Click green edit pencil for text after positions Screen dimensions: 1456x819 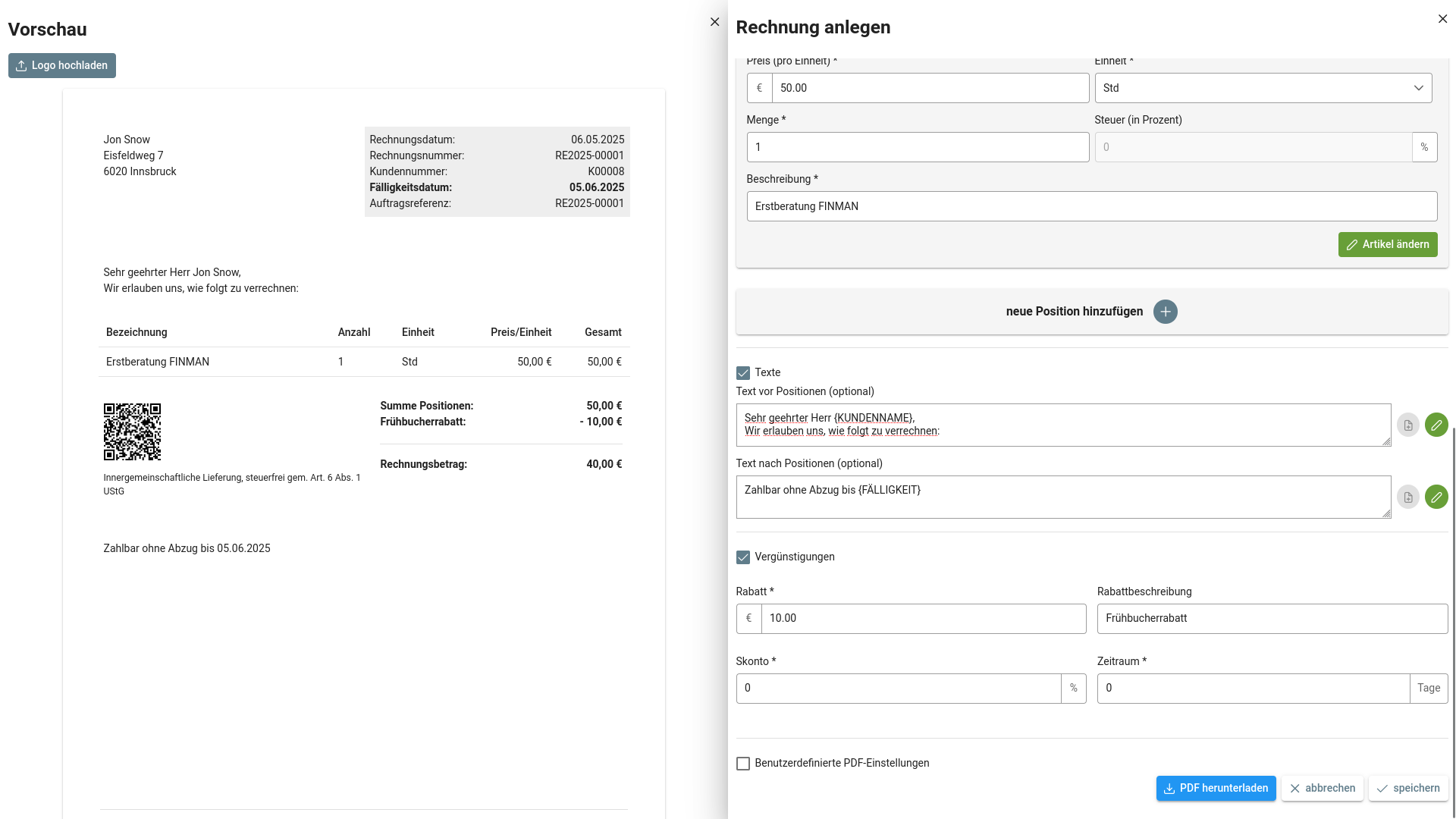point(1436,497)
